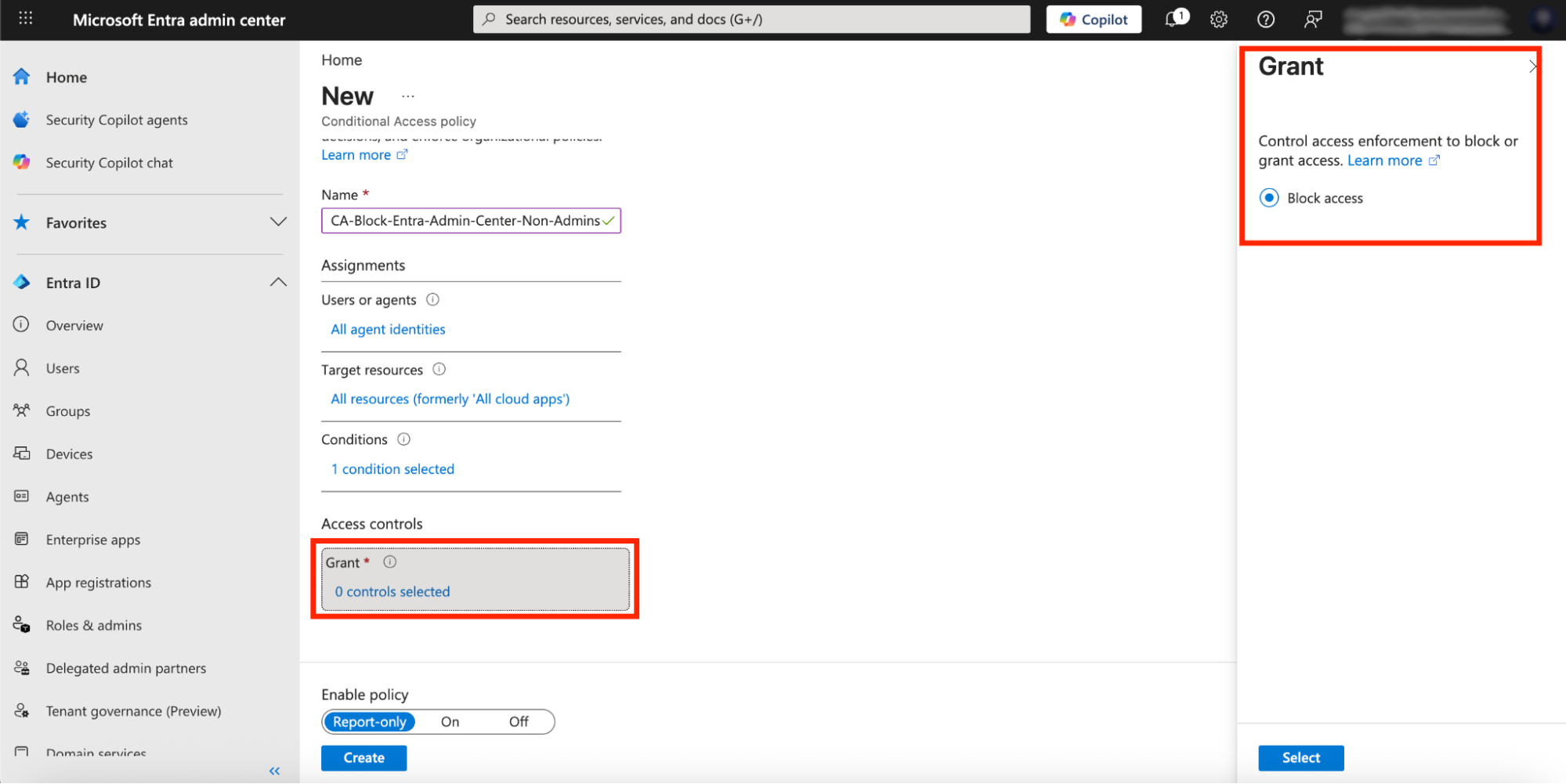The image size is (1566, 784).
Task: Open Devices icon in sidebar
Action: 22,453
